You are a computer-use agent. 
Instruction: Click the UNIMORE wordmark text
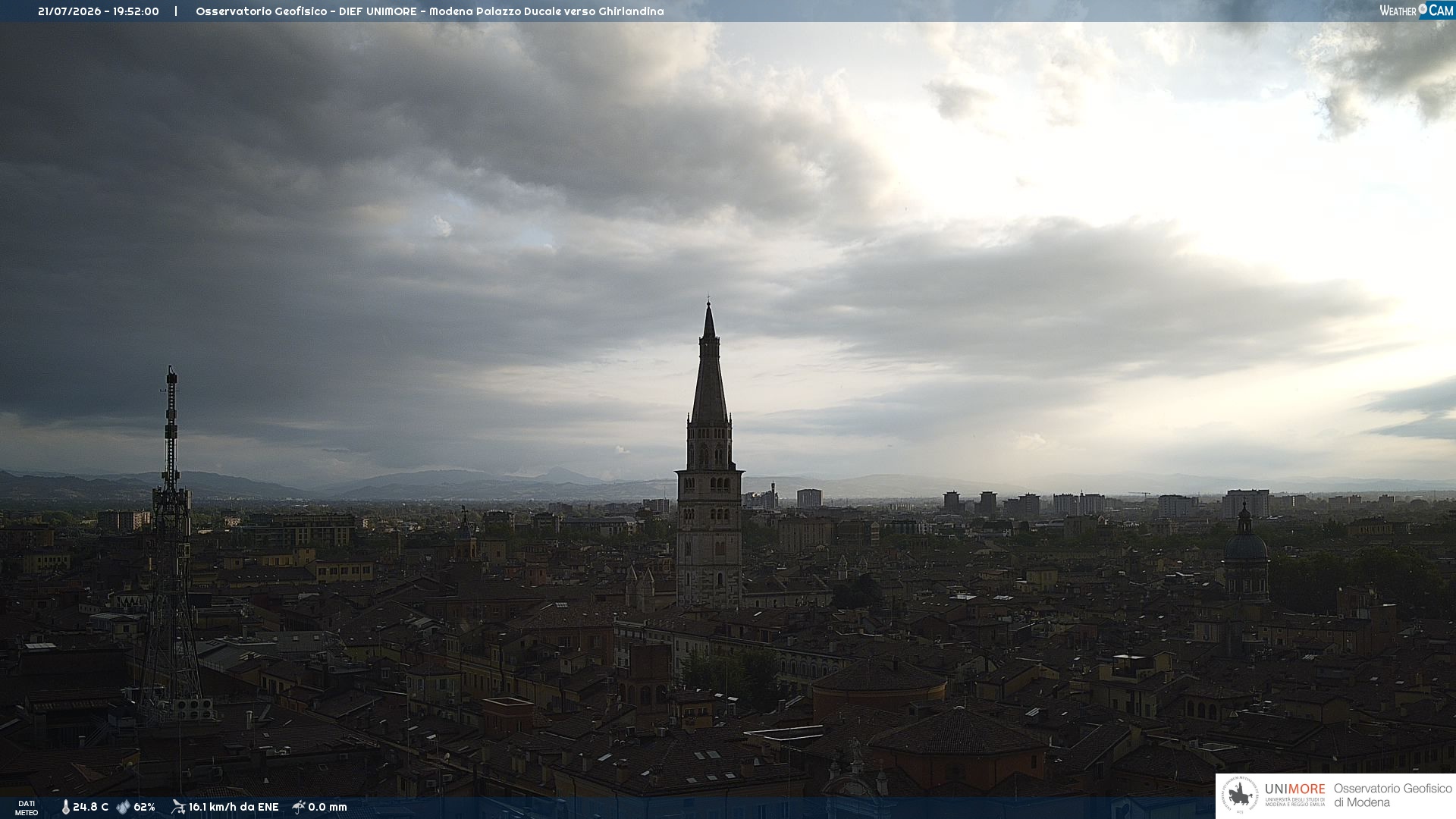coord(1295,789)
